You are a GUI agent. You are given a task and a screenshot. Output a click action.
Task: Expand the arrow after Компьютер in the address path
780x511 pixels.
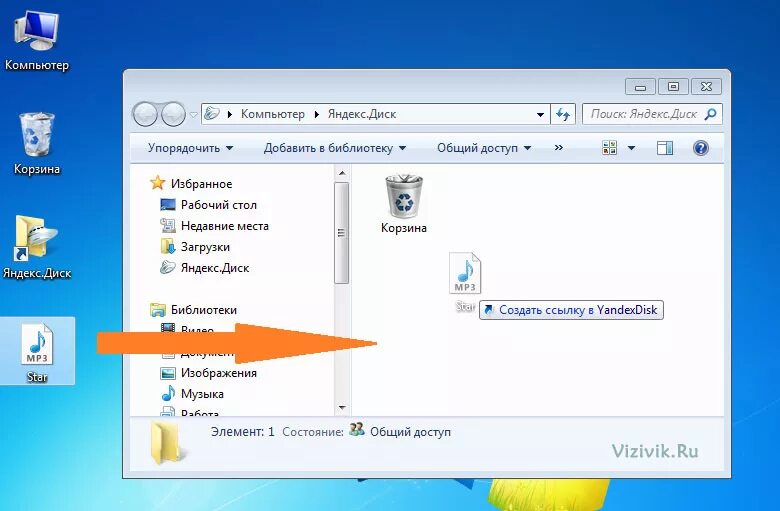coord(316,114)
